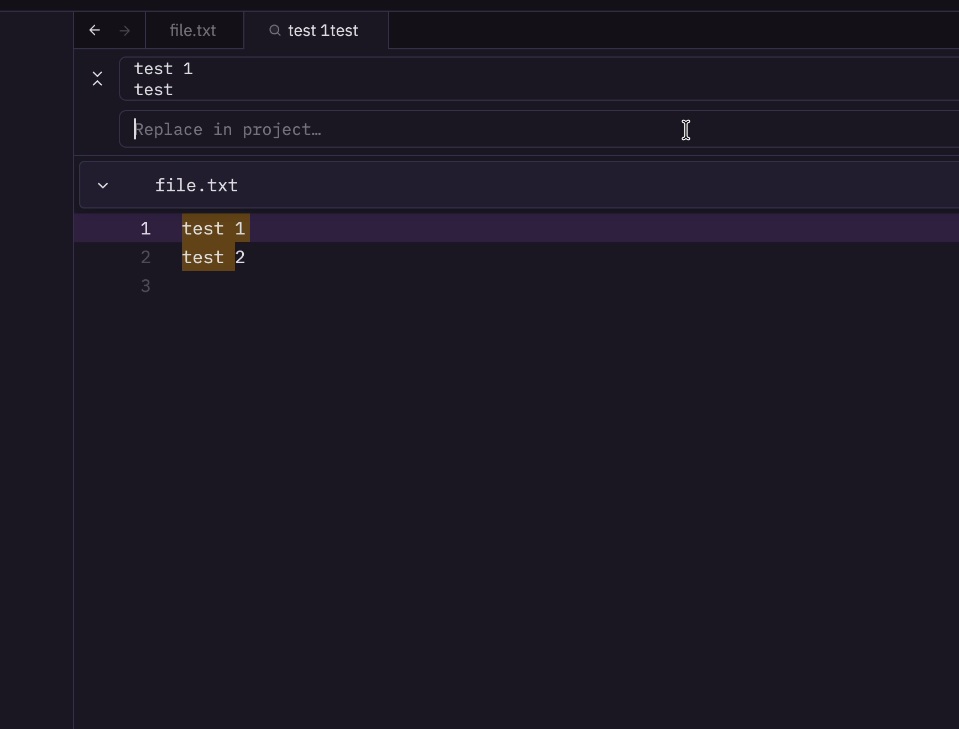The width and height of the screenshot is (959, 729).
Task: Click second line "test" in search query box
Action: tap(154, 90)
